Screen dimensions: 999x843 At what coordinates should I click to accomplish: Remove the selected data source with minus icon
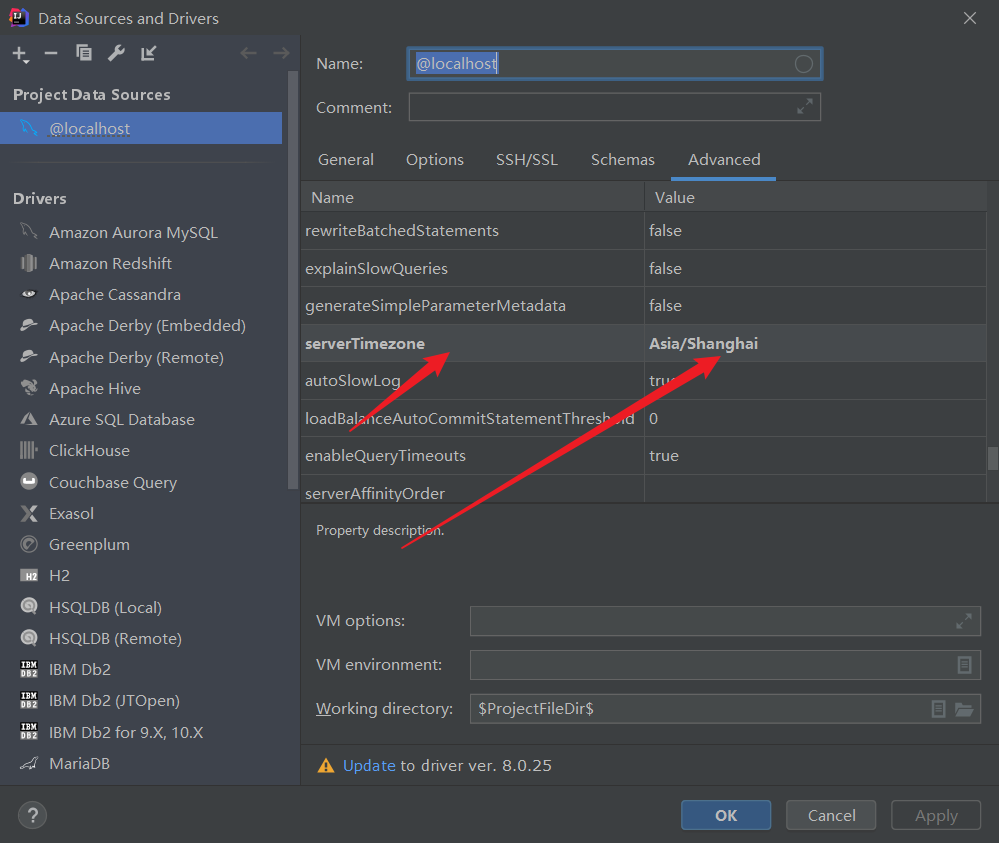51,54
